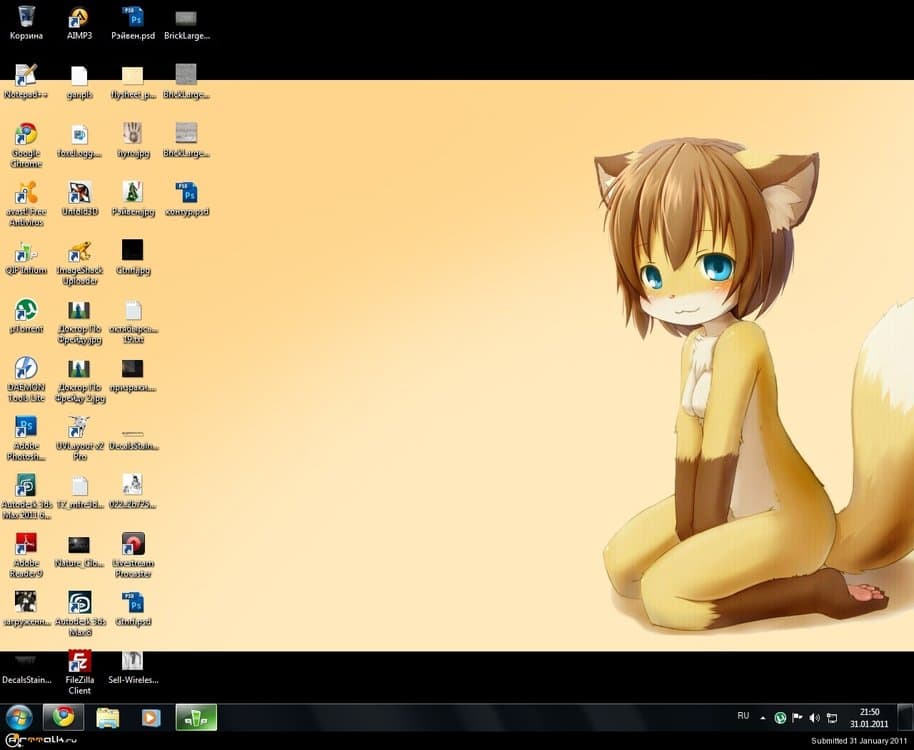This screenshot has width=914, height=750.
Task: Select the Adobe Reader 9 icon
Action: click(x=26, y=544)
